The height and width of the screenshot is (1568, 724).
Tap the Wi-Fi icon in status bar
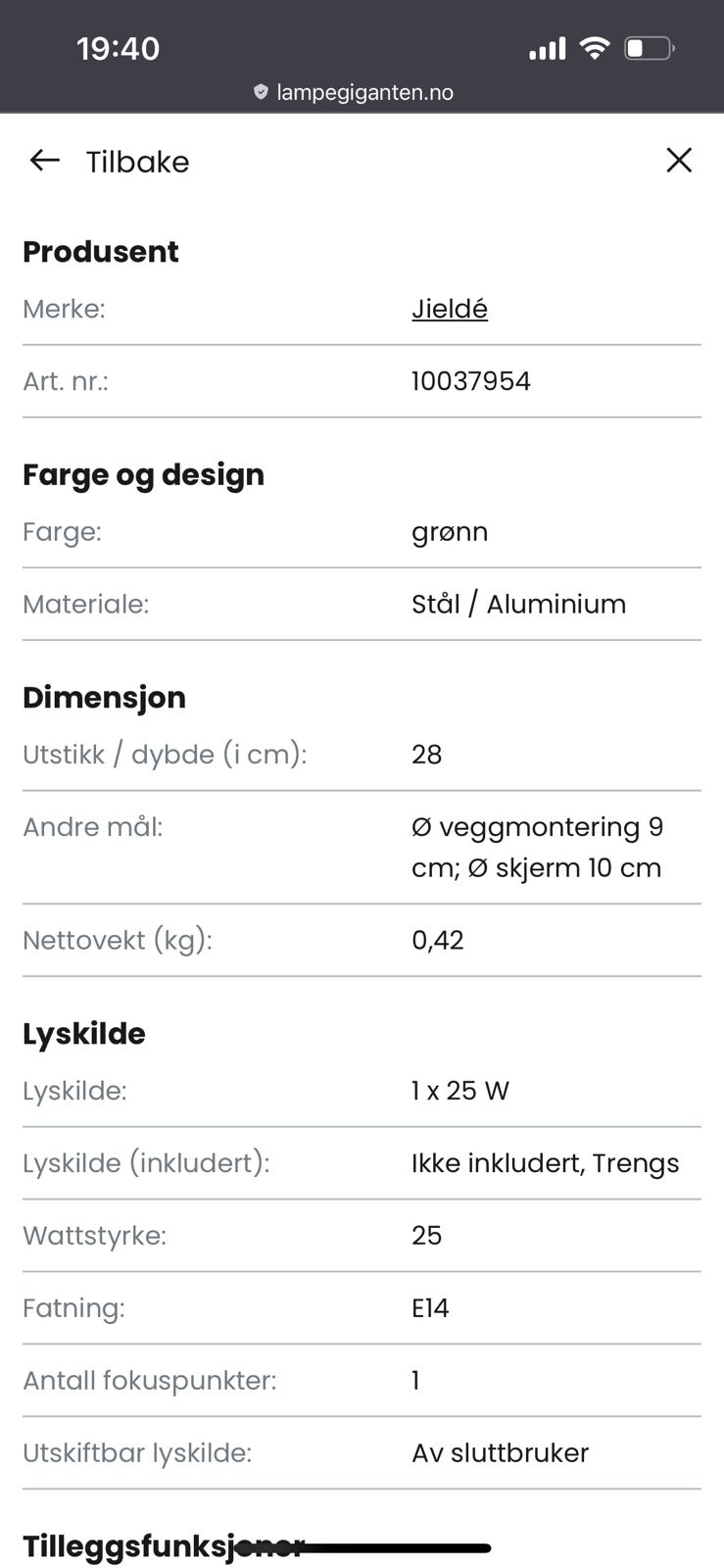(594, 48)
